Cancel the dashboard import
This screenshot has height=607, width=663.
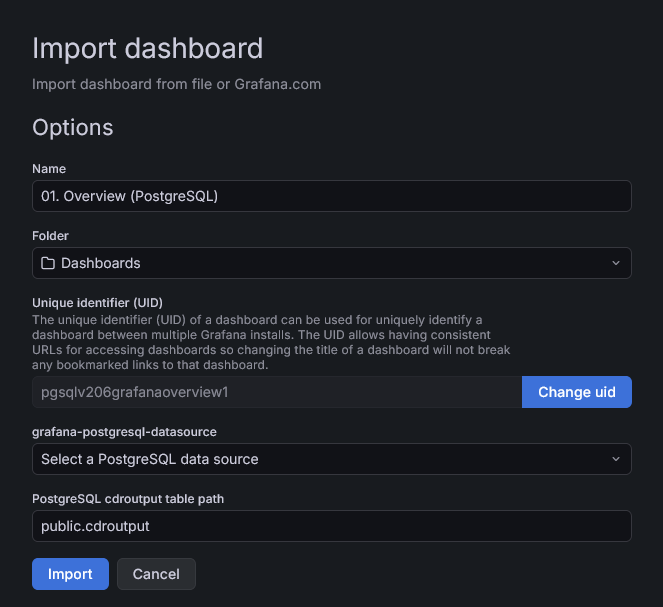pos(156,574)
